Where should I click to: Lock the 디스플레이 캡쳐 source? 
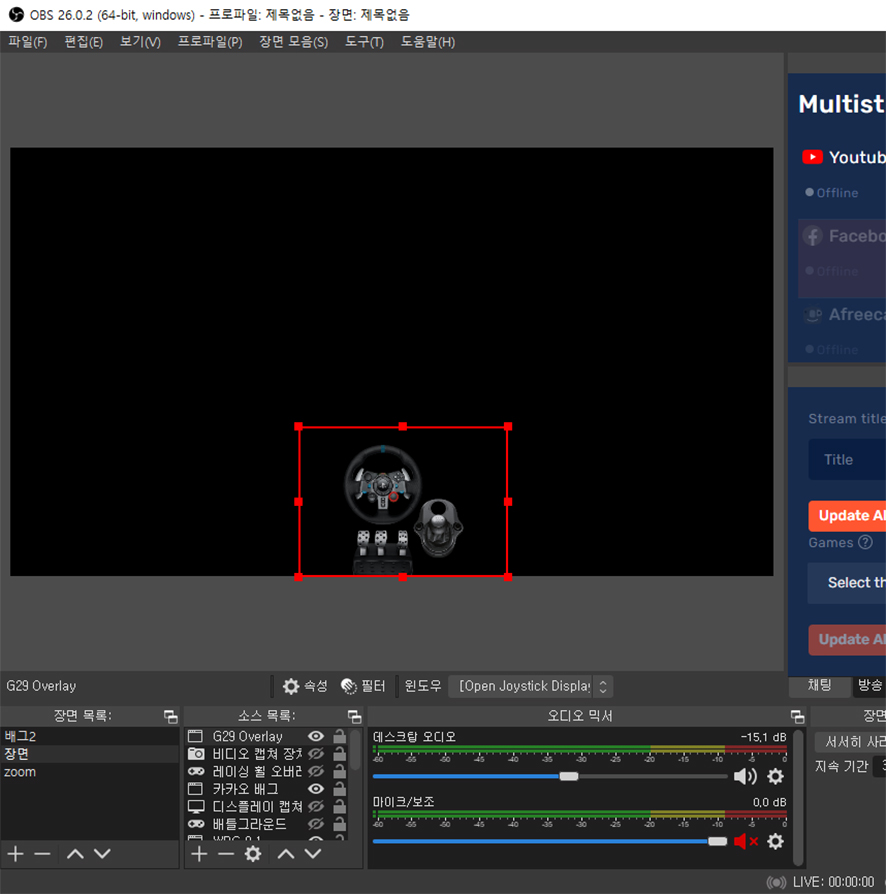[339, 806]
